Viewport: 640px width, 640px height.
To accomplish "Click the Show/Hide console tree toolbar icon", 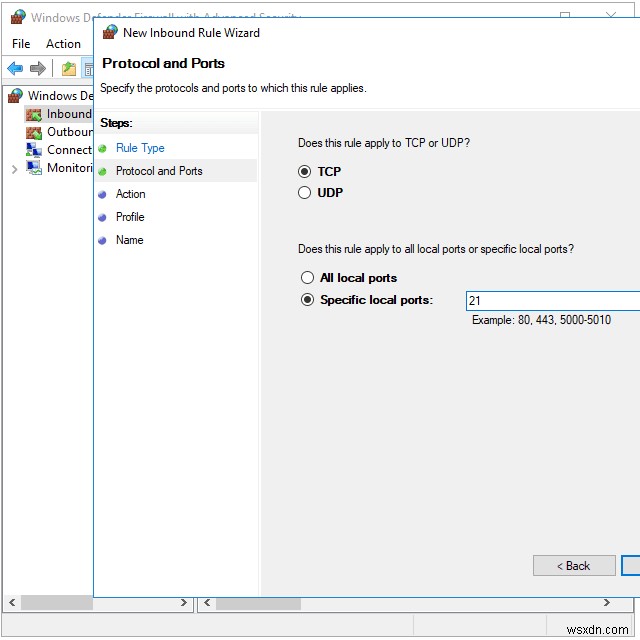I will pyautogui.click(x=89, y=69).
